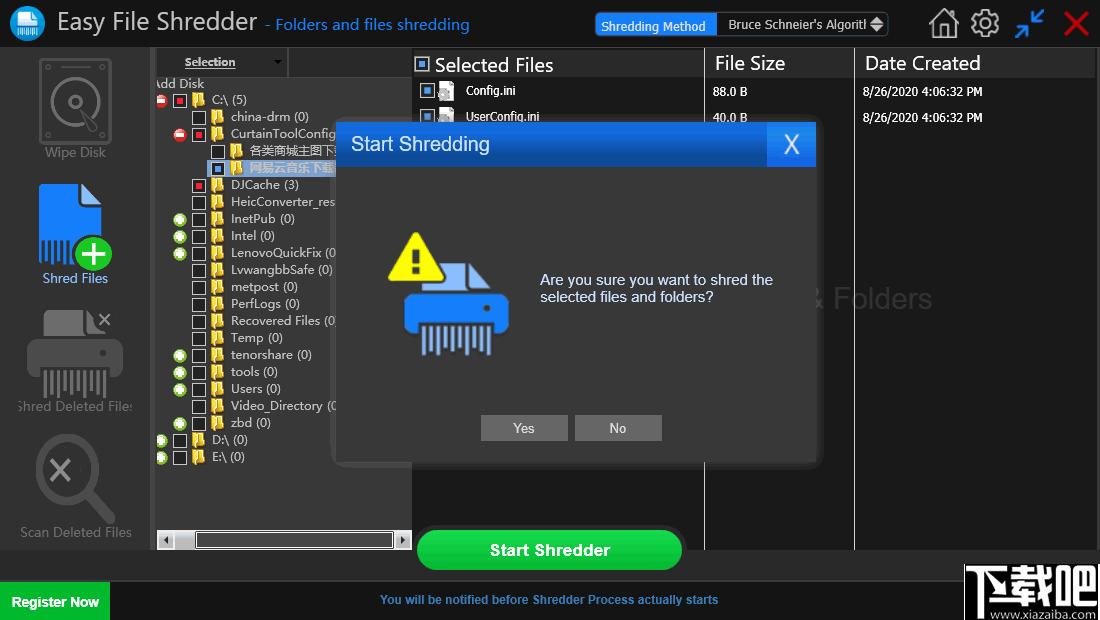Check the InetPub folder checkbox
Viewport: 1100px width, 620px height.
coord(199,220)
